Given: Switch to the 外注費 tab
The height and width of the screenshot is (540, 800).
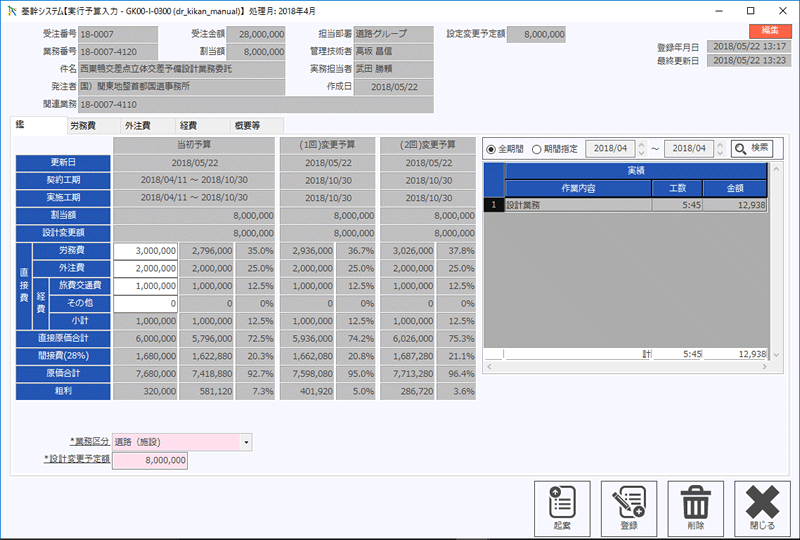Looking at the screenshot, I should pyautogui.click(x=136, y=126).
